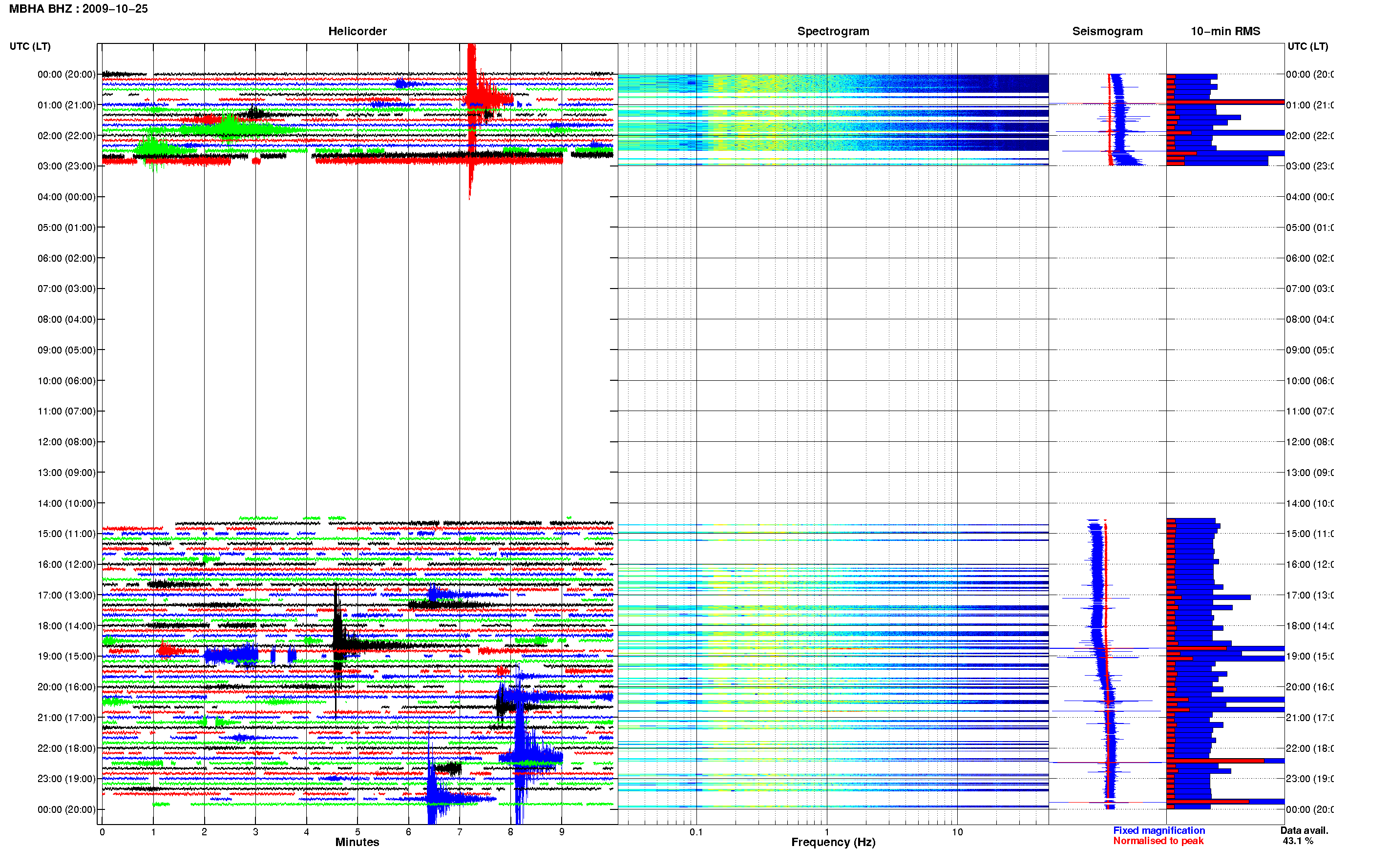Image resolution: width=1389 pixels, height=868 pixels.
Task: Click the right 12:00 time label
Action: pyautogui.click(x=1310, y=441)
